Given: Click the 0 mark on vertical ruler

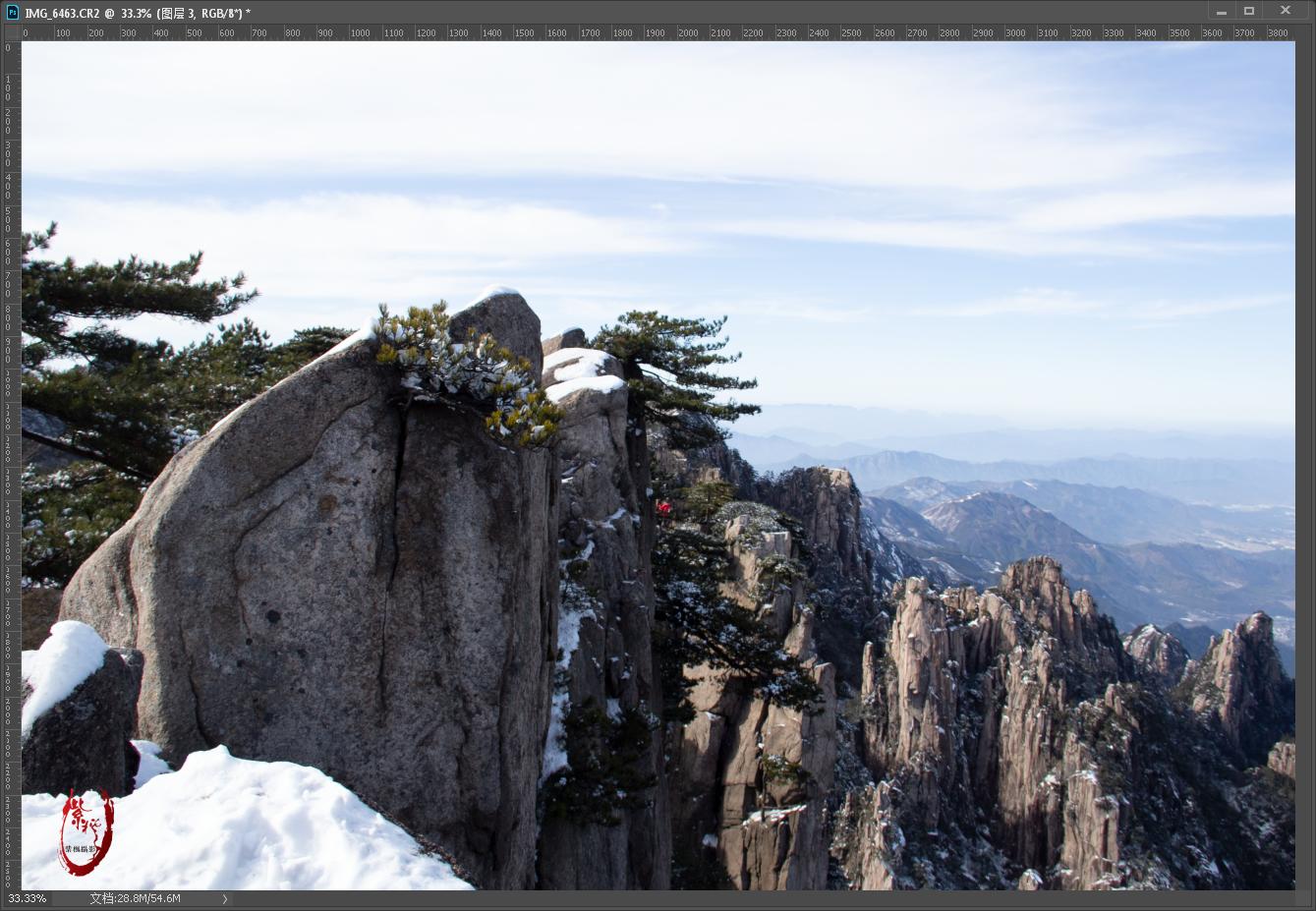Looking at the screenshot, I should [9, 47].
